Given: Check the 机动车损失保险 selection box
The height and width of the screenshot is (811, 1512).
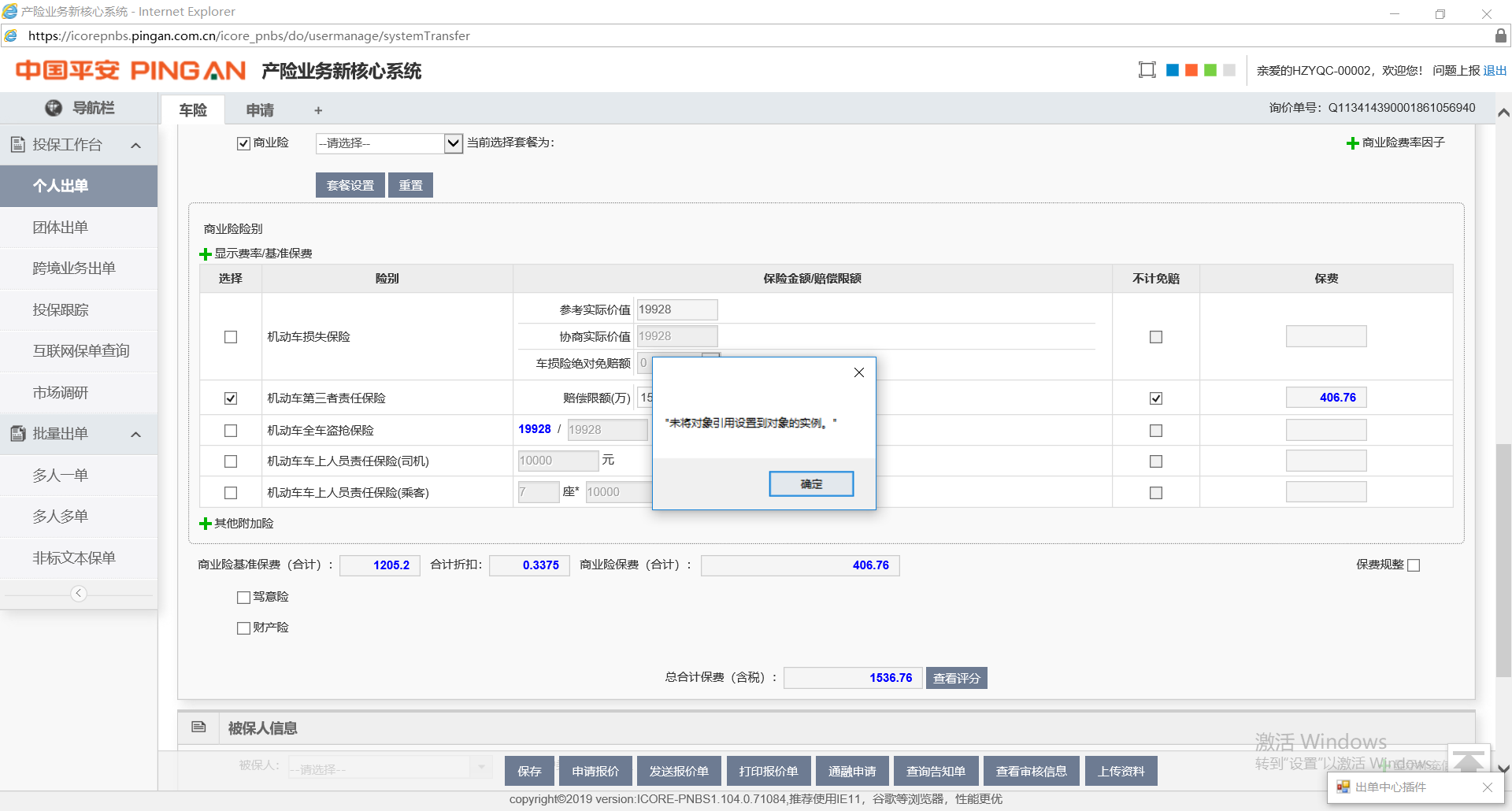Looking at the screenshot, I should [x=231, y=337].
